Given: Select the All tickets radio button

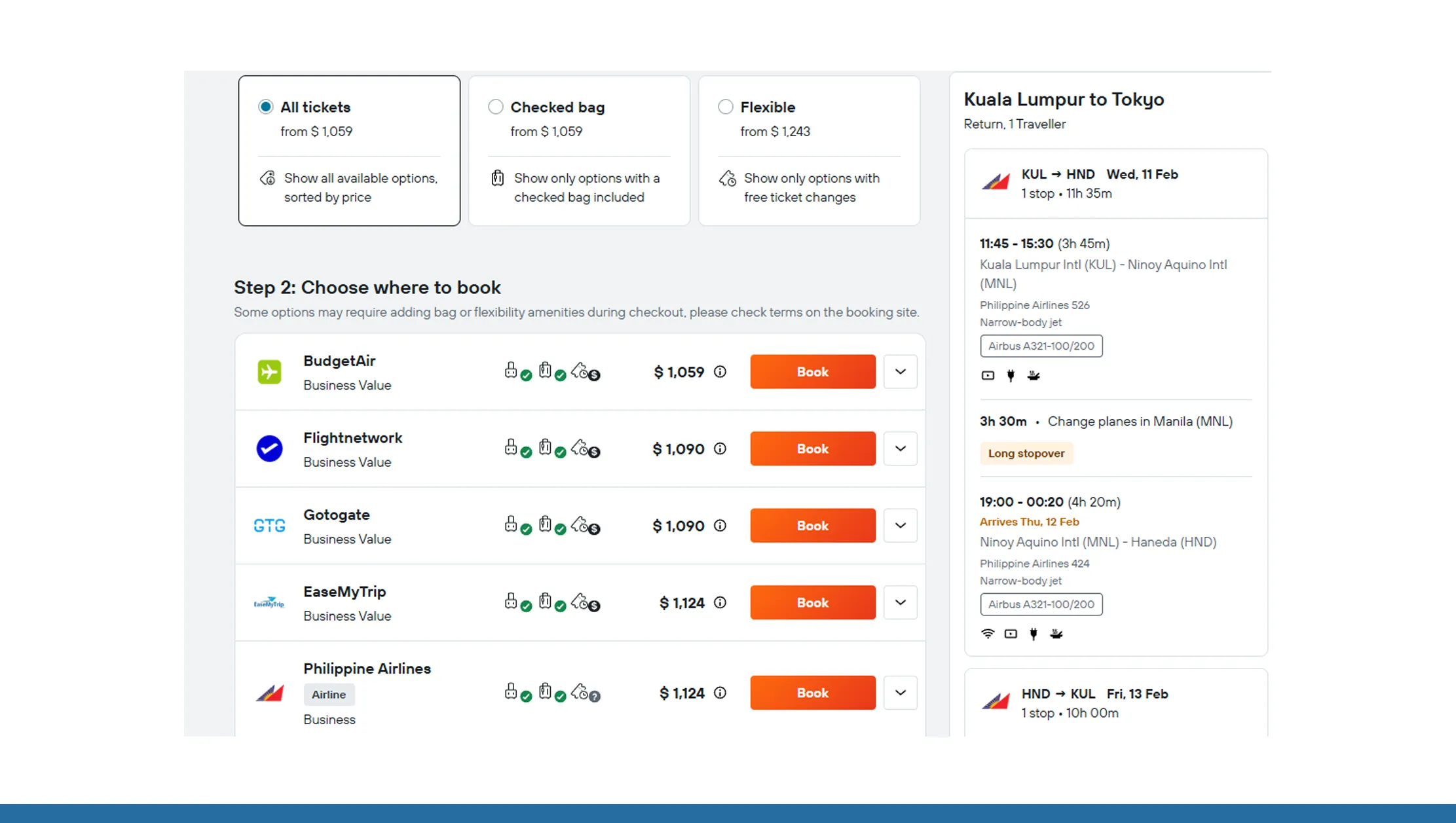Looking at the screenshot, I should [x=265, y=106].
